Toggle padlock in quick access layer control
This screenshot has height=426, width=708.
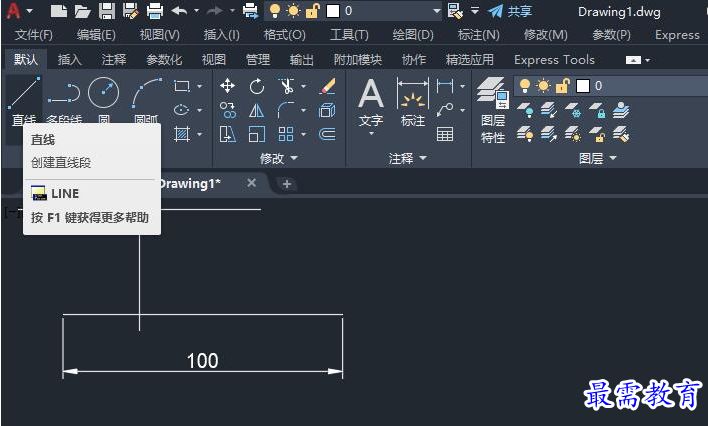[x=312, y=11]
